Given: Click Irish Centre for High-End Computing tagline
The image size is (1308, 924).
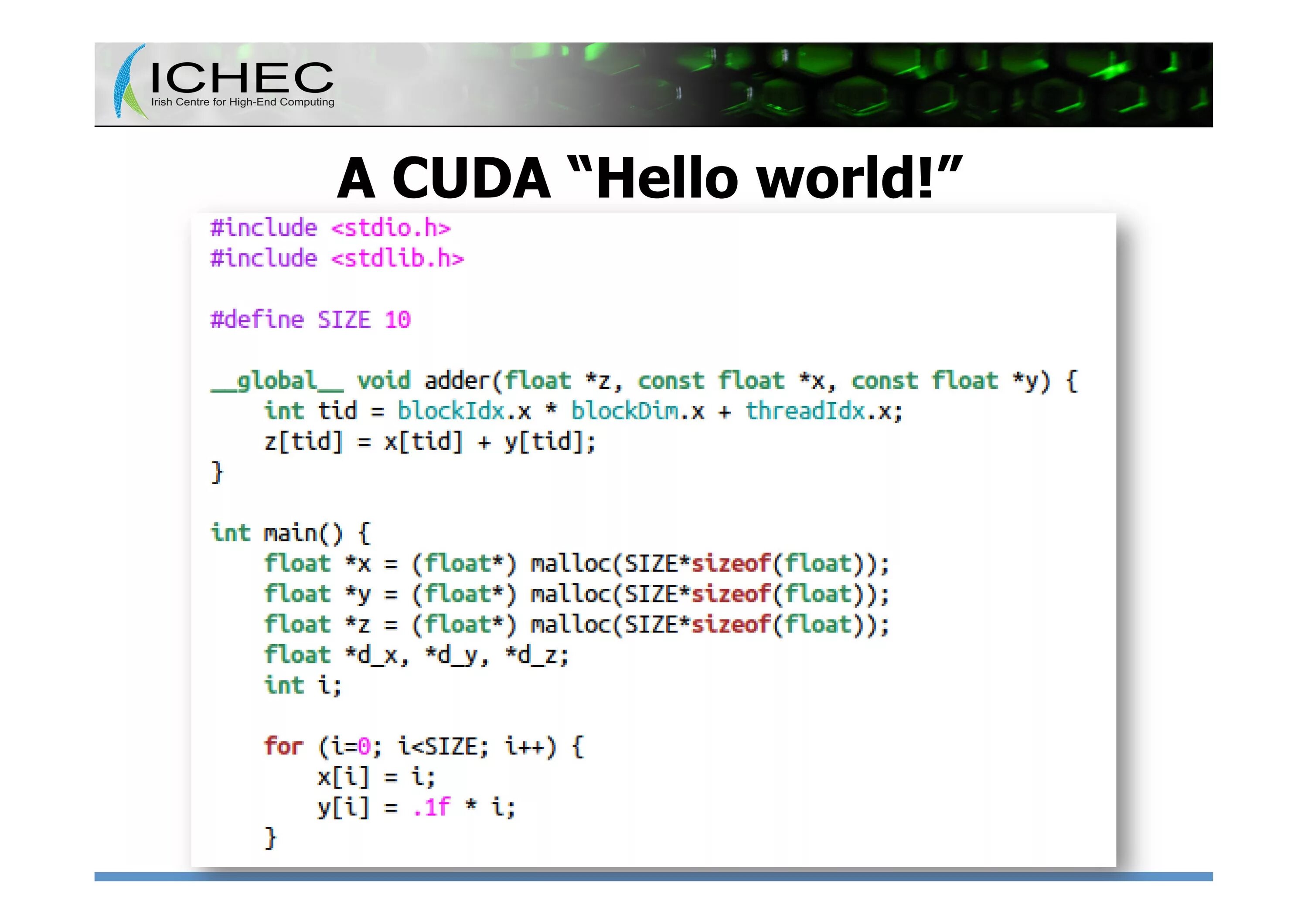Looking at the screenshot, I should 242,102.
